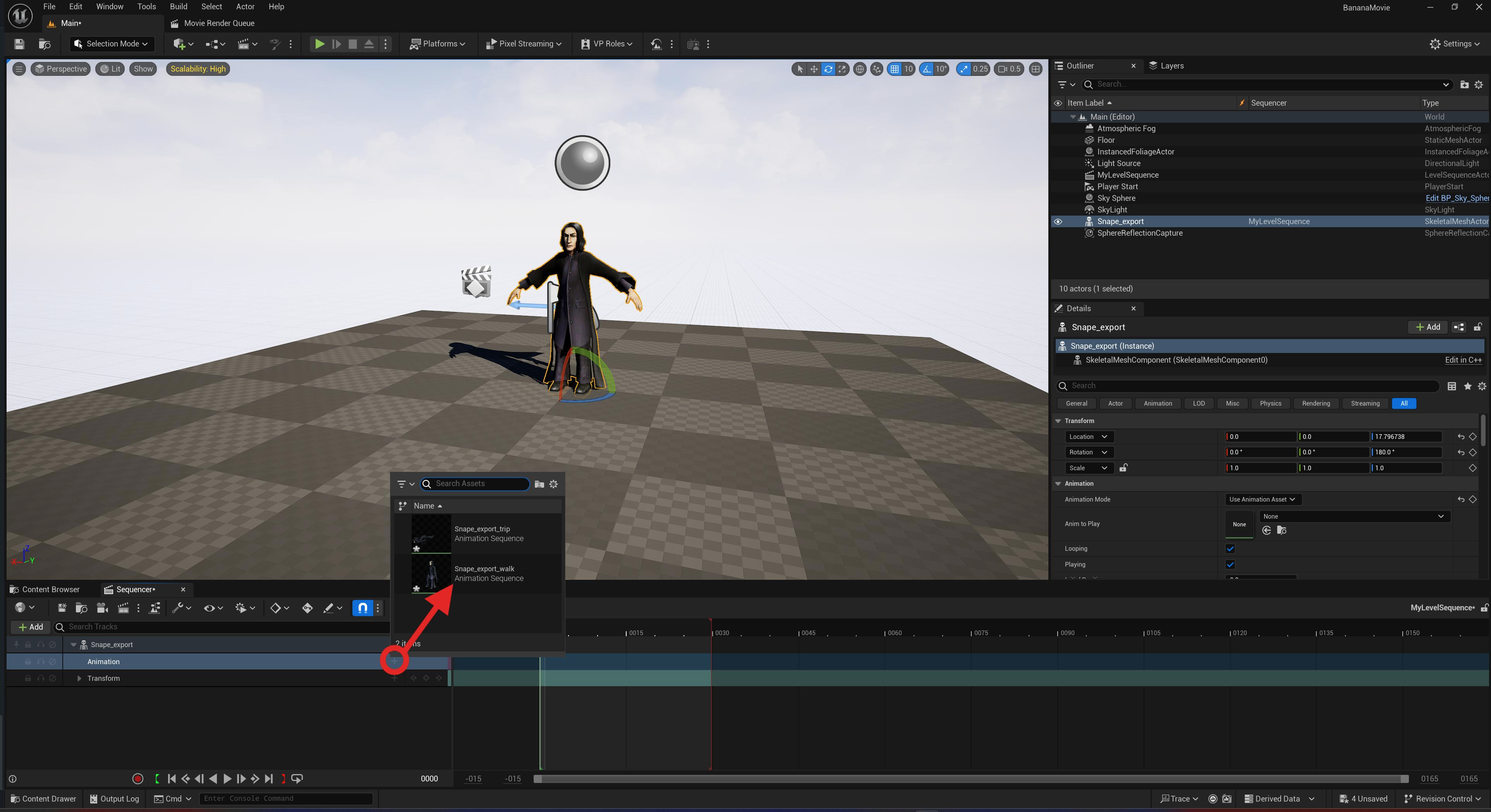Open the Build menu
The height and width of the screenshot is (812, 1491).
tap(178, 6)
